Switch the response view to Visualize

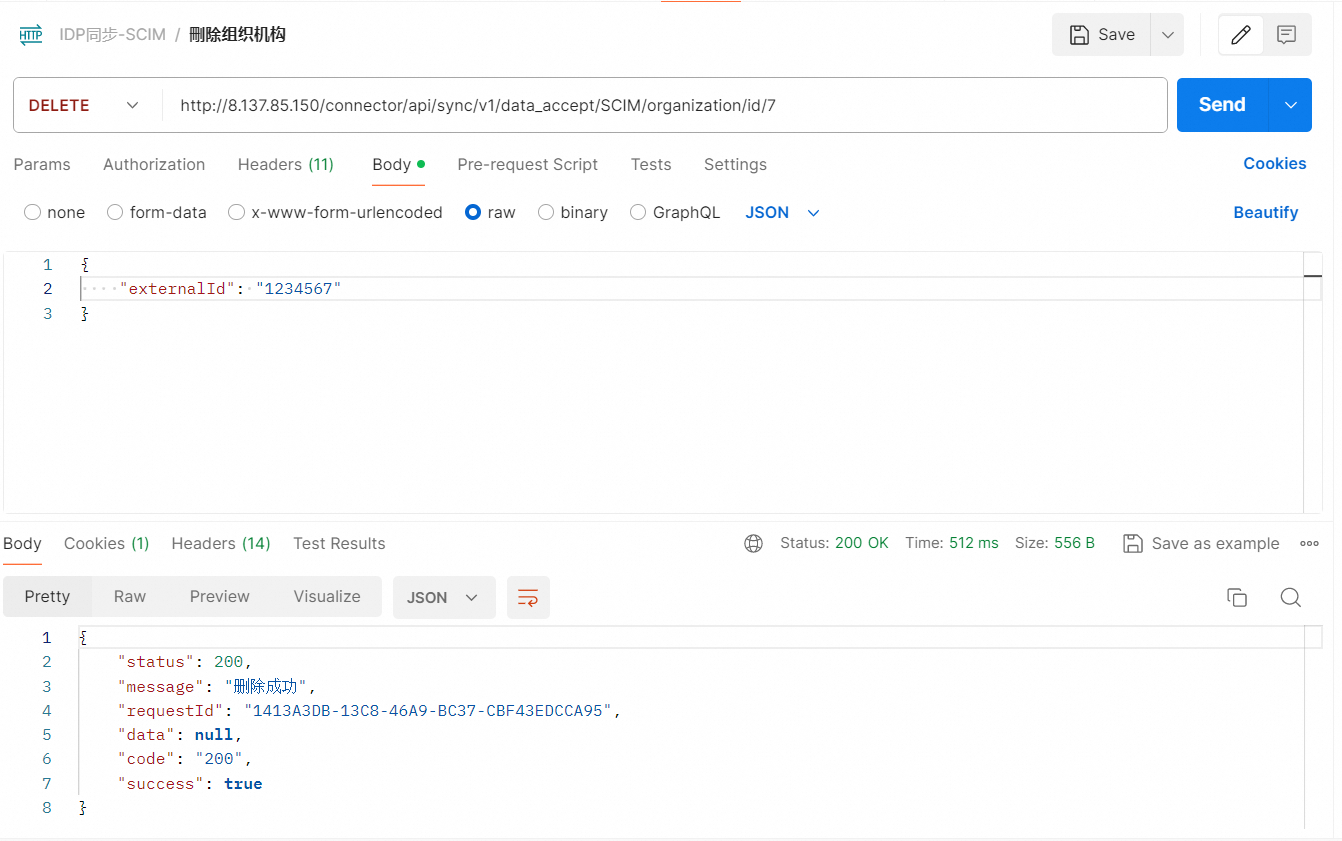(x=327, y=596)
